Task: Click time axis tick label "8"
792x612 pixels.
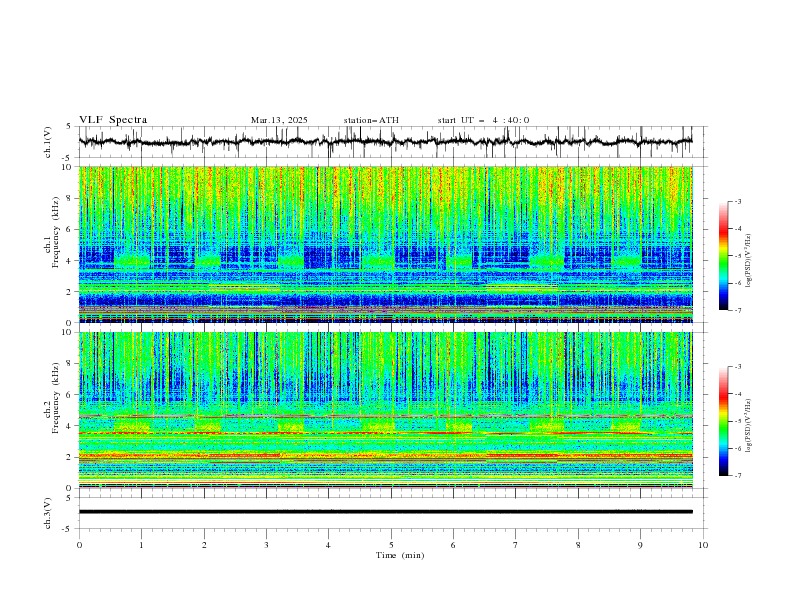Action: pyautogui.click(x=578, y=545)
